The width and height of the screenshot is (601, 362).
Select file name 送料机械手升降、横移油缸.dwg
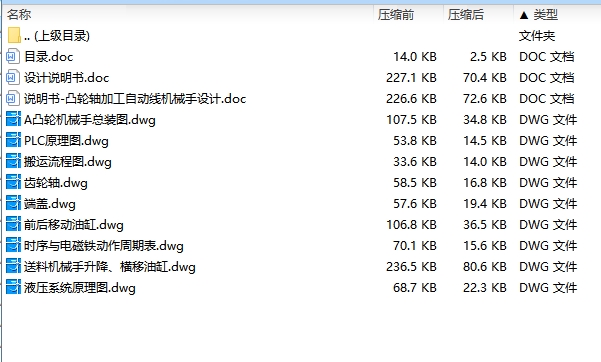pyautogui.click(x=110, y=267)
